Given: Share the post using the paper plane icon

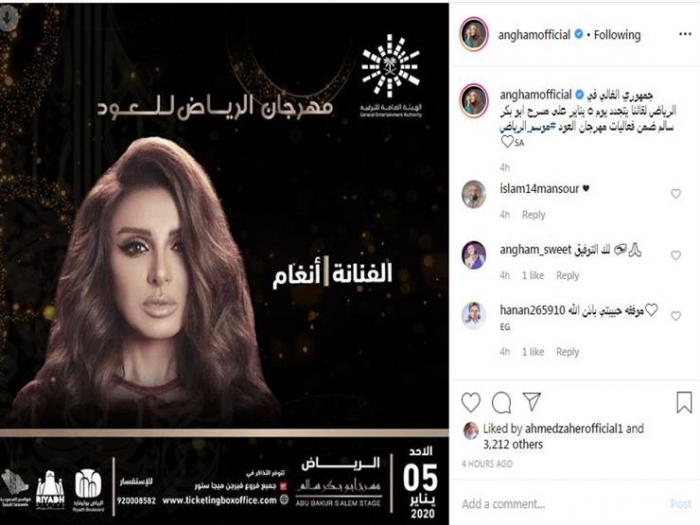Looking at the screenshot, I should pyautogui.click(x=532, y=402).
